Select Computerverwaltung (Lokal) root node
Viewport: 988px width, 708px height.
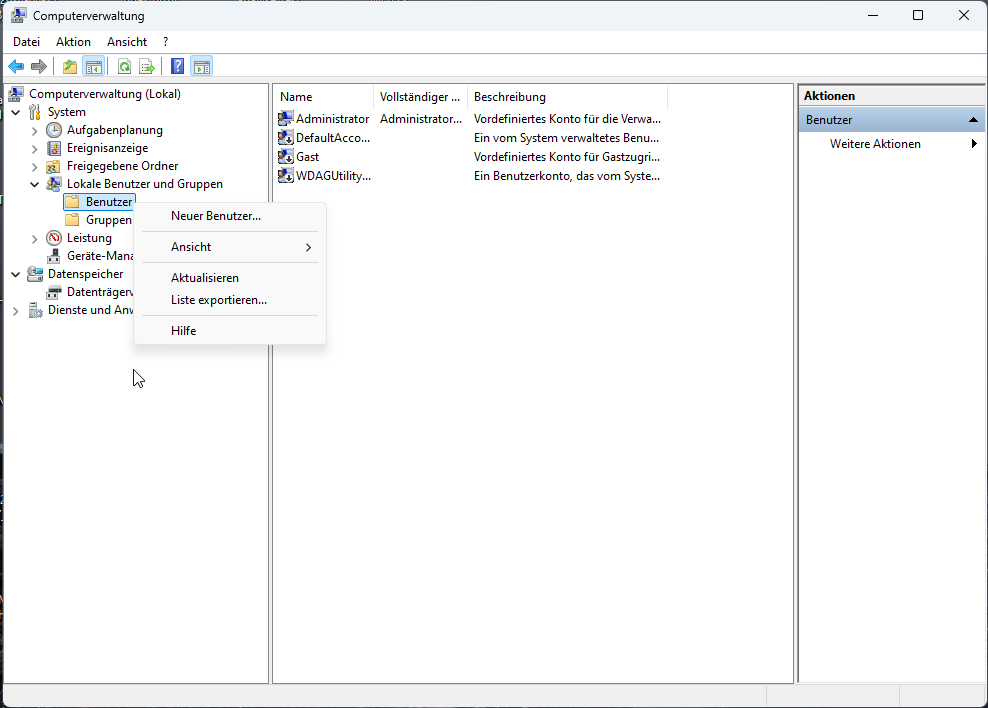coord(105,94)
